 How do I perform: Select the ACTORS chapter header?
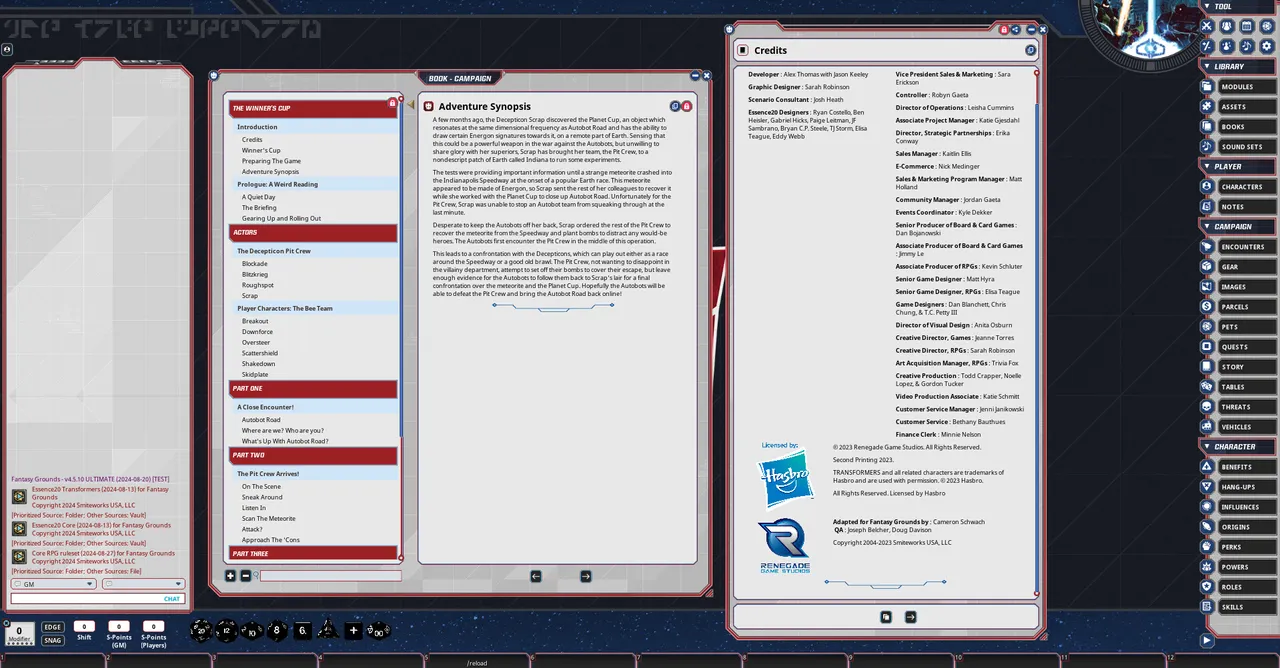(x=313, y=233)
